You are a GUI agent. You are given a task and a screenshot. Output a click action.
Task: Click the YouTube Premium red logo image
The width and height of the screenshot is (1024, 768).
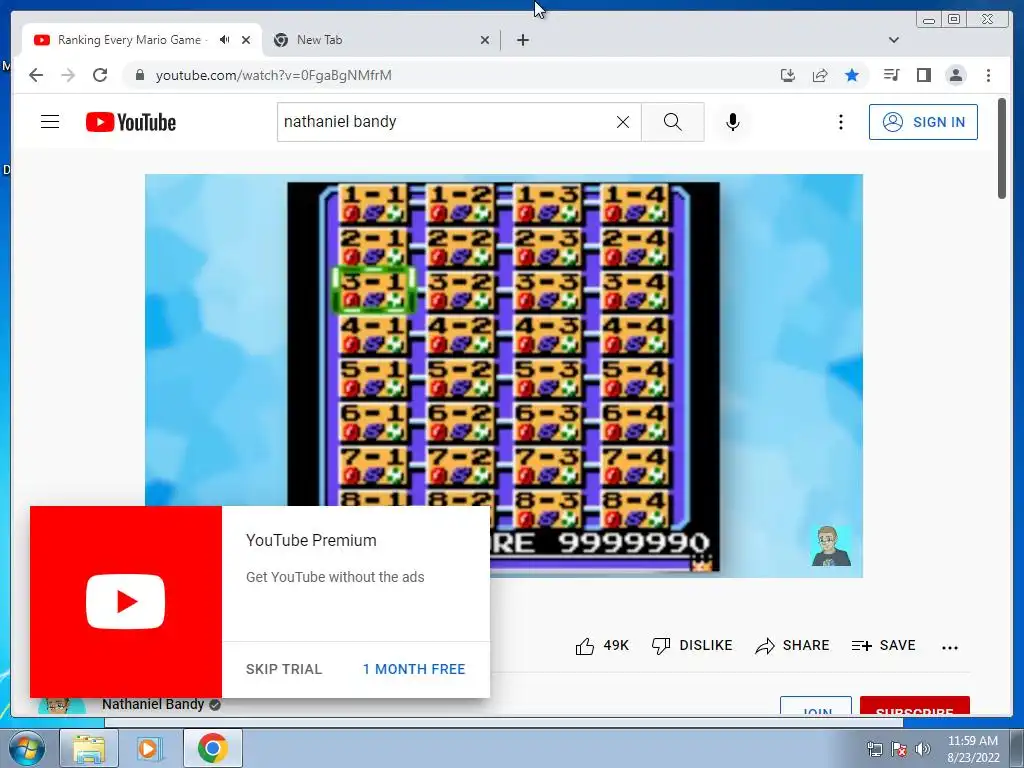[125, 601]
